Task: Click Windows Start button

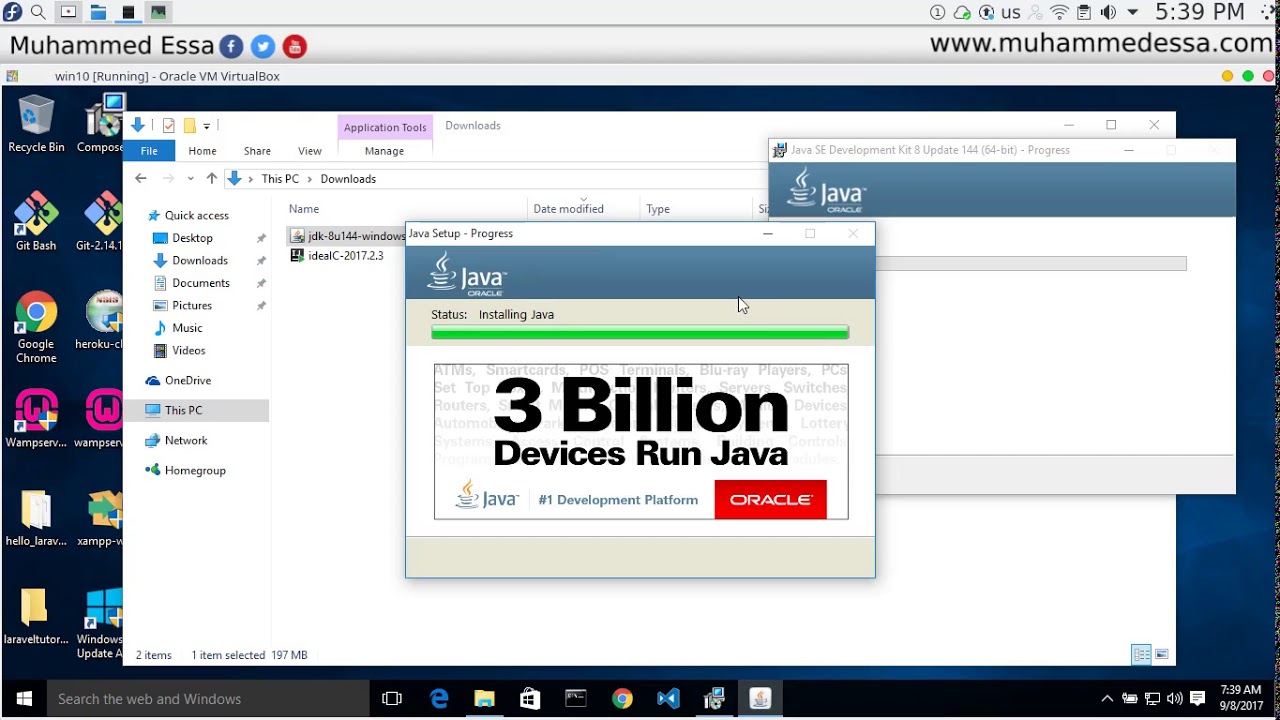Action: [24, 699]
